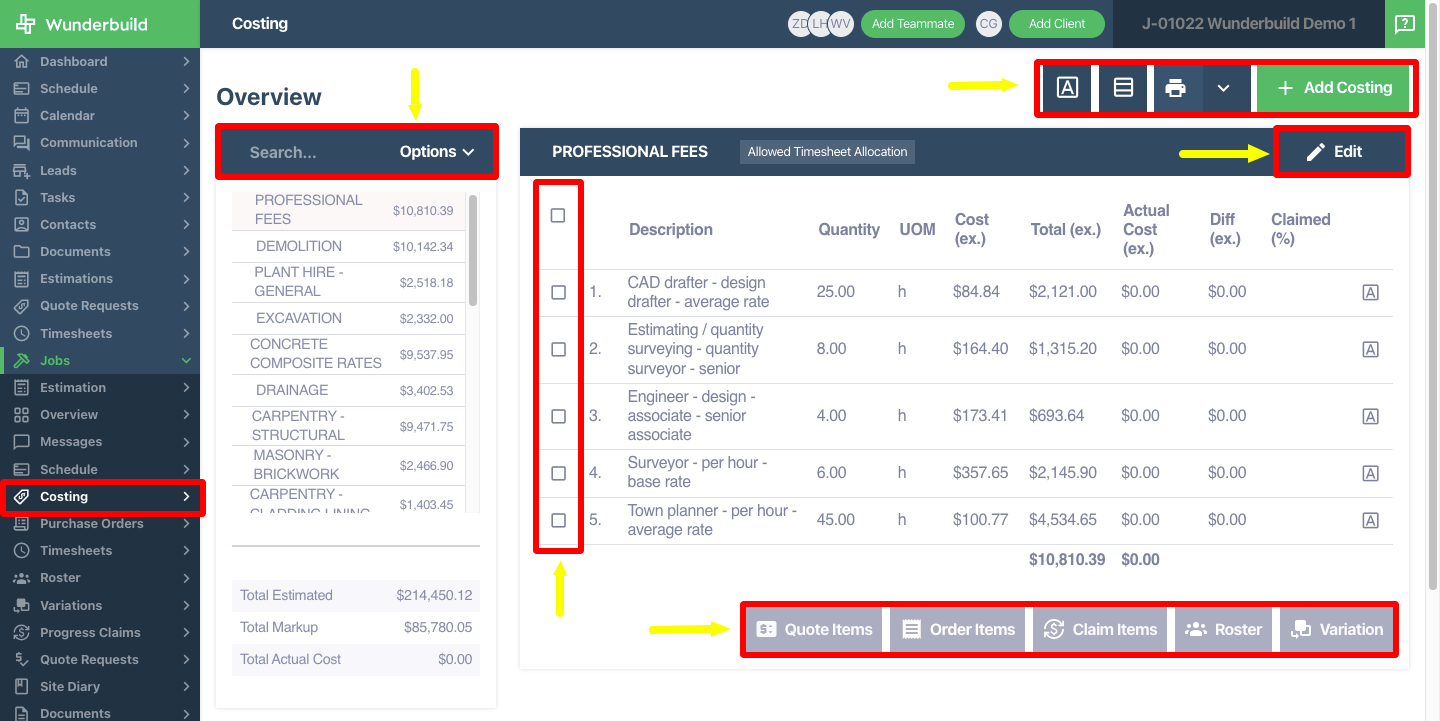Tick the checkbox for Surveyor per hour row
The width and height of the screenshot is (1440, 721).
point(558,473)
